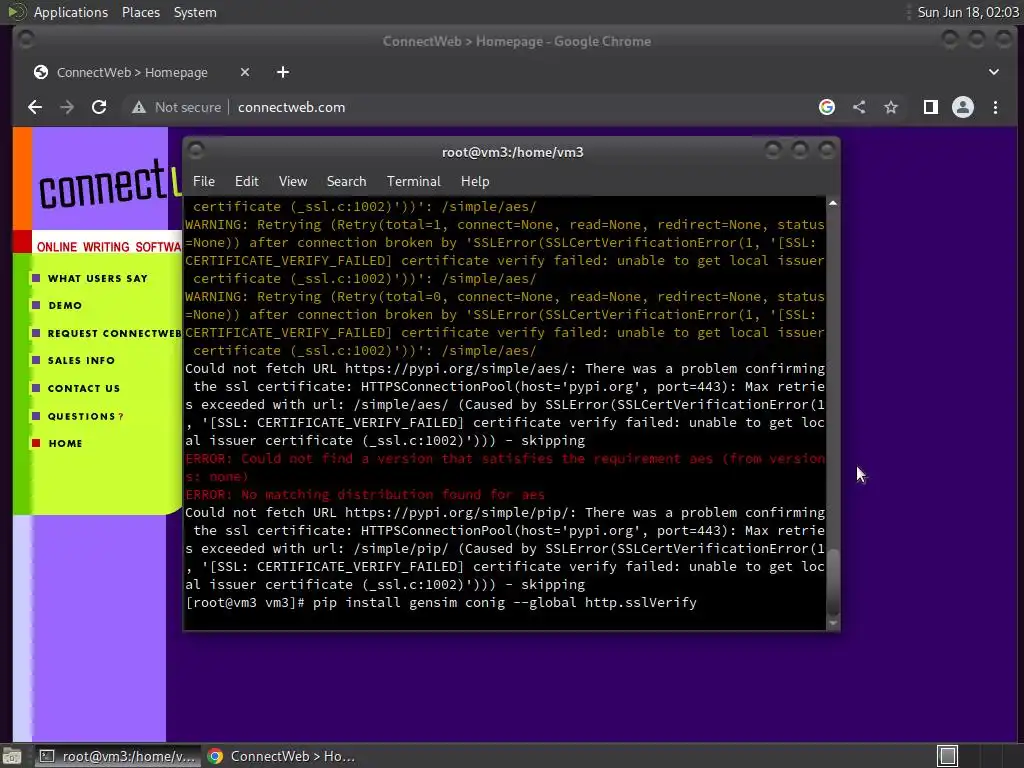This screenshot has height=768, width=1024.
Task: Open the System menu
Action: 195,12
